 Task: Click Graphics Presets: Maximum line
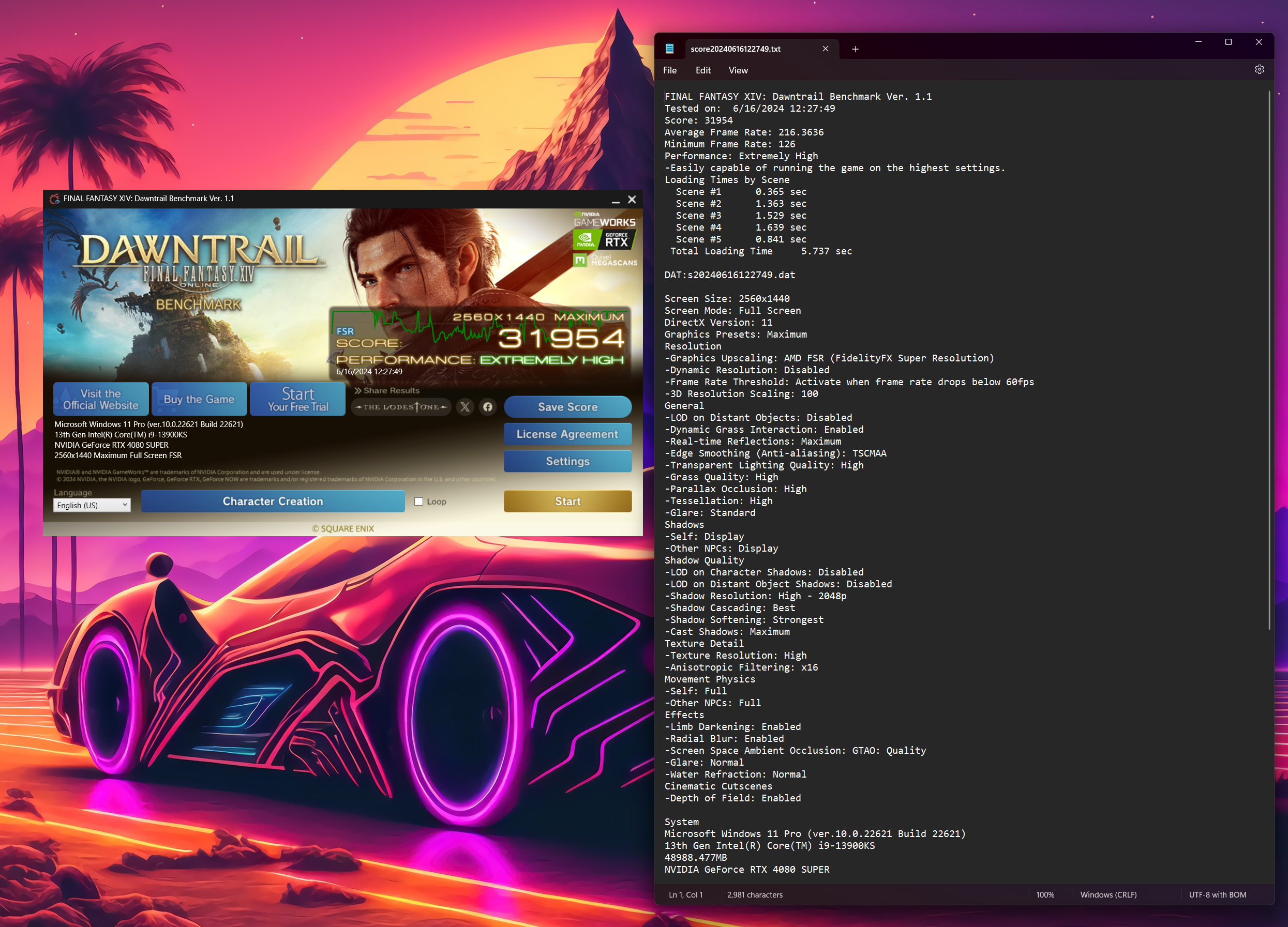(736, 335)
